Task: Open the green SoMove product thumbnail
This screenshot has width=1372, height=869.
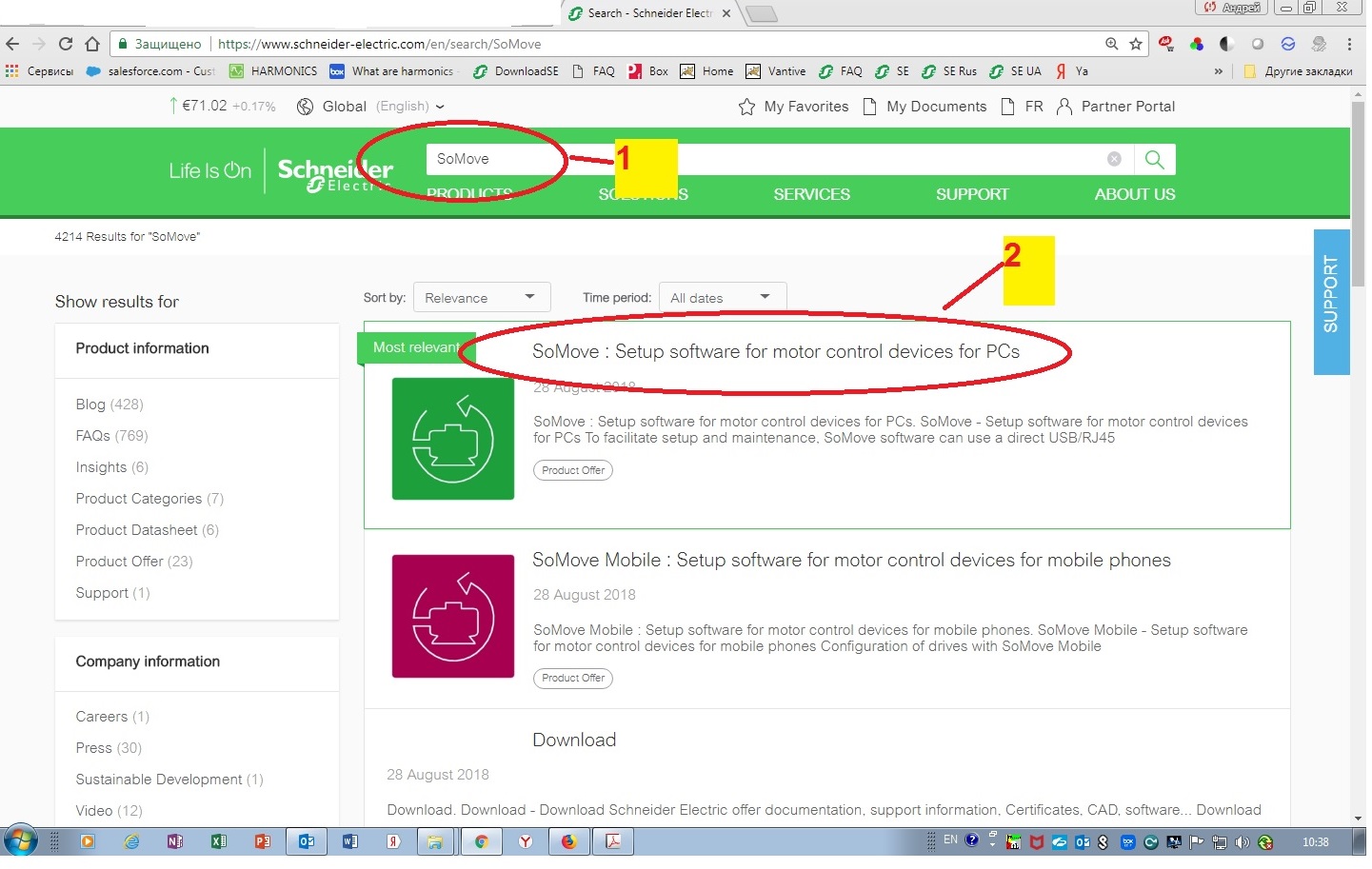Action: (455, 441)
